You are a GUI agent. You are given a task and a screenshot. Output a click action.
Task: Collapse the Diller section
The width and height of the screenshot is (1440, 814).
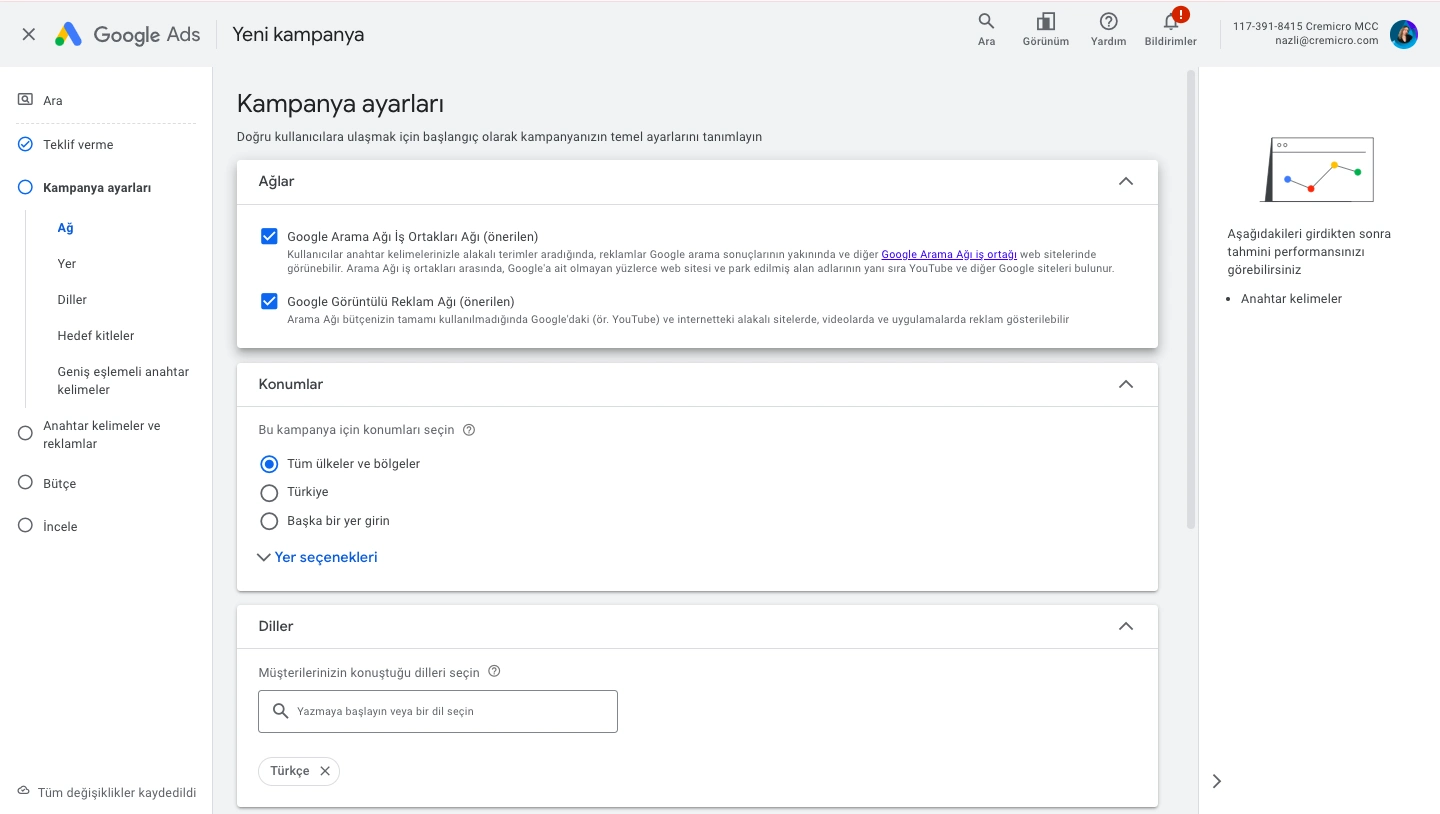1126,626
